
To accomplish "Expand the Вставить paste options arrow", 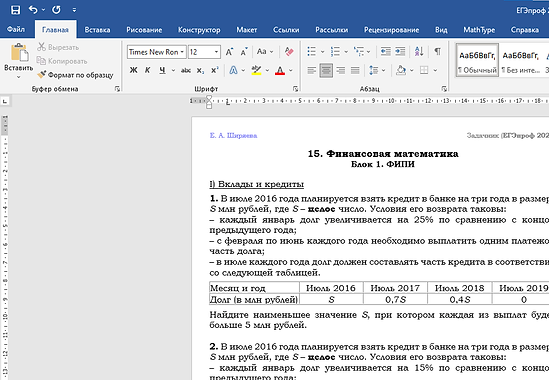I will tap(19, 77).
